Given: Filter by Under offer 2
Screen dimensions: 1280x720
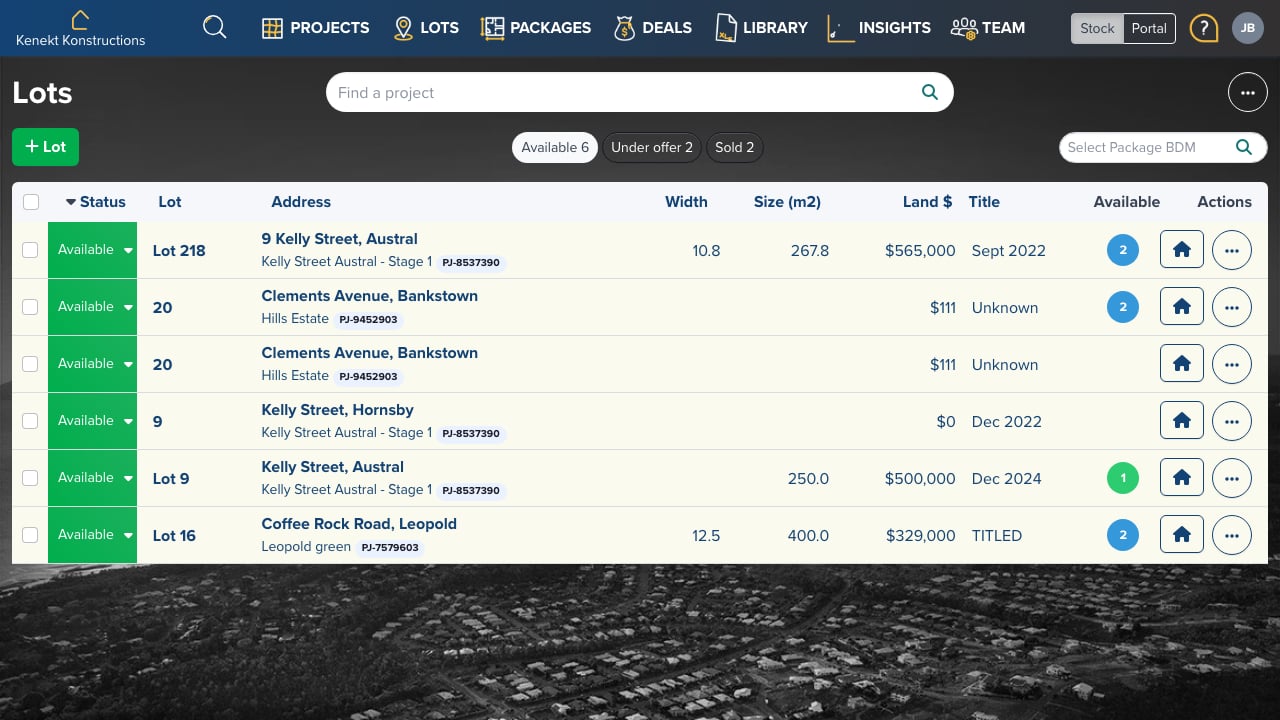Looking at the screenshot, I should pos(652,147).
